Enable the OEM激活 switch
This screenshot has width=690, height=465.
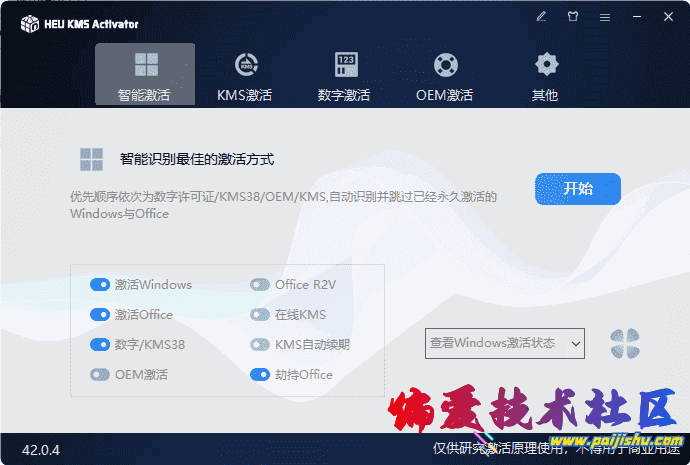point(100,375)
